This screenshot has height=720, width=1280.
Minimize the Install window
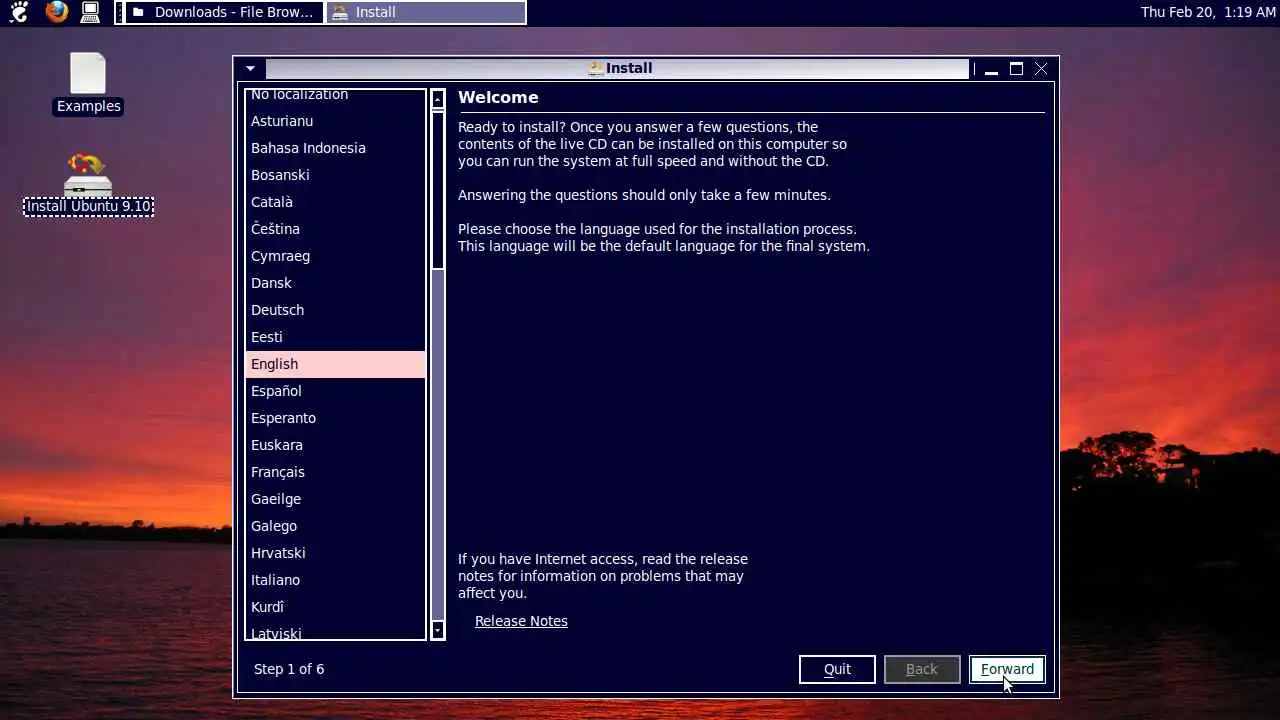(991, 69)
